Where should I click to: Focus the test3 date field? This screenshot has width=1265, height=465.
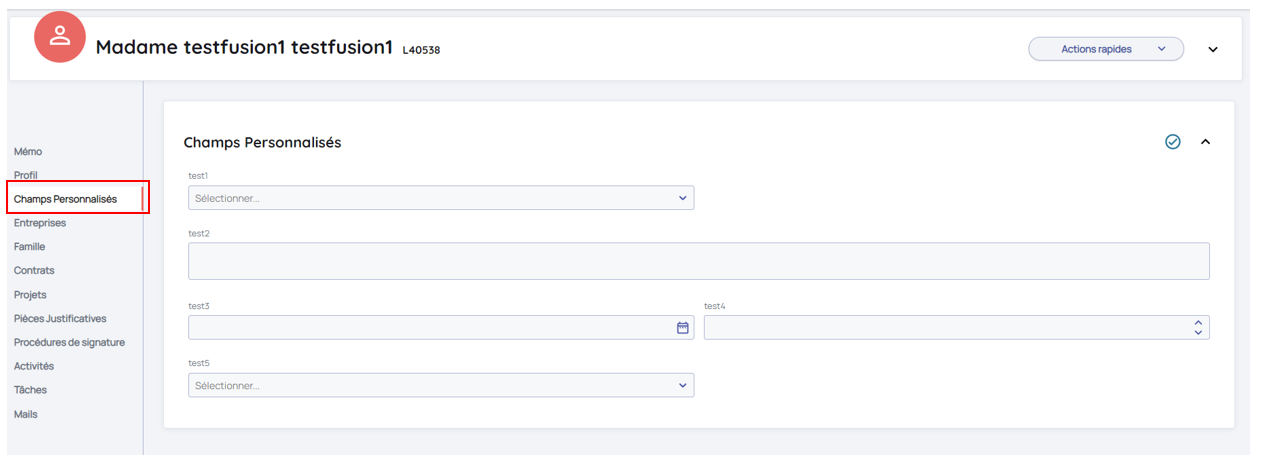[x=430, y=327]
